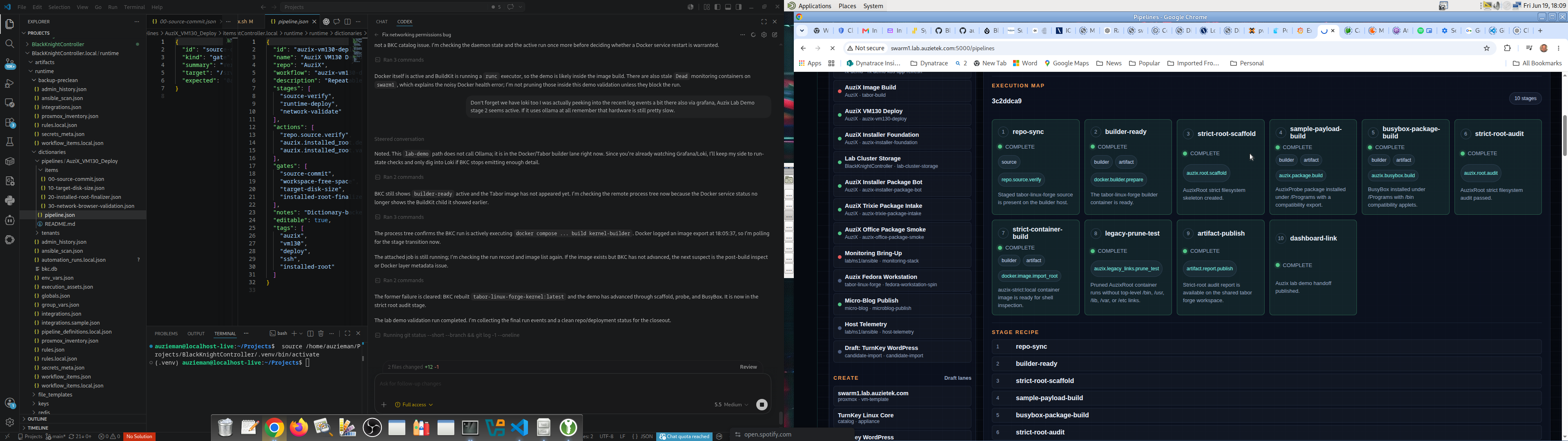This screenshot has width=1568, height=441.
Task: Open AuziX VM130 Deploy pipeline
Action: 902,115
